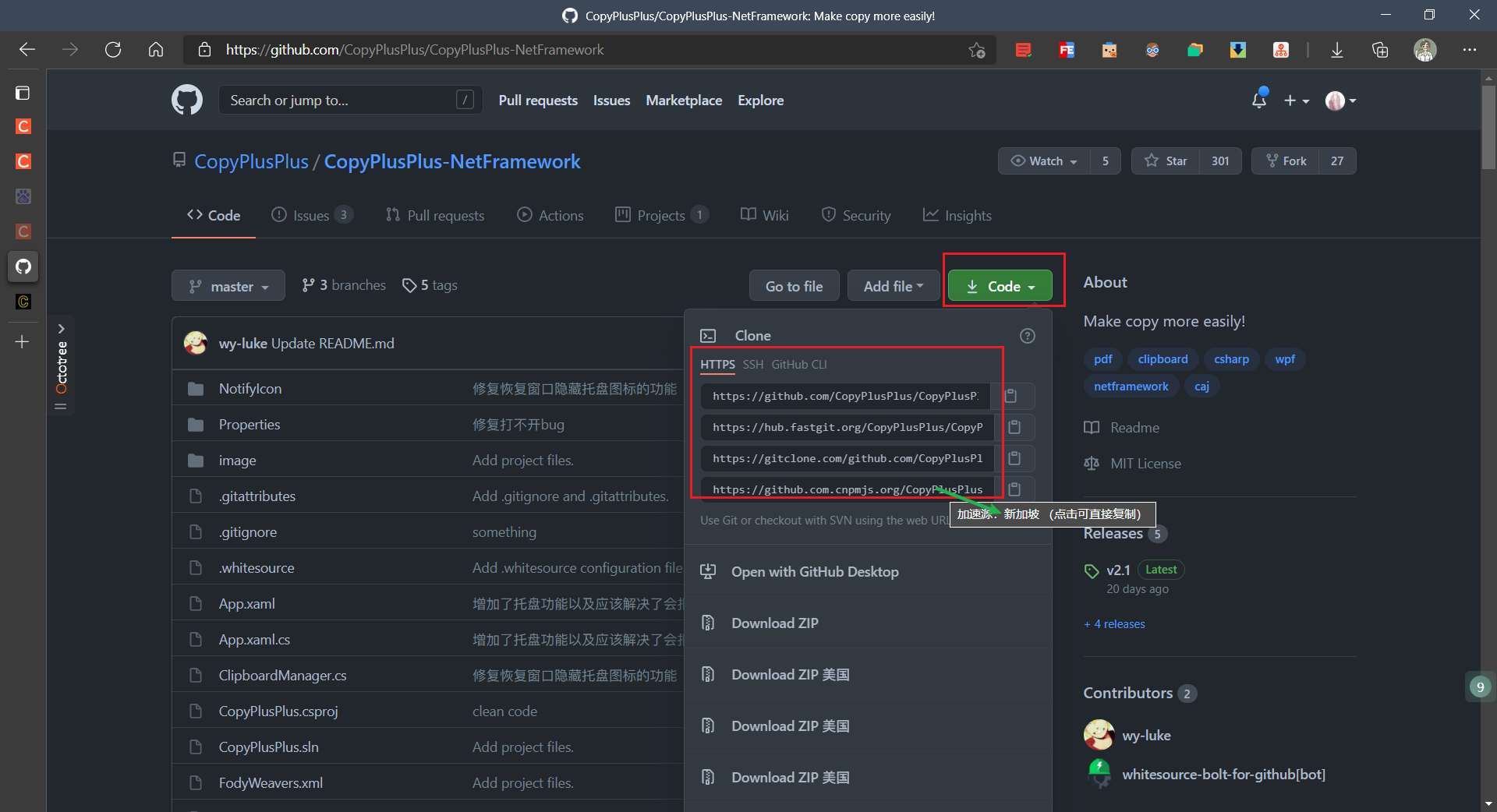Fork the repository
The image size is (1497, 812).
pyautogui.click(x=1286, y=161)
